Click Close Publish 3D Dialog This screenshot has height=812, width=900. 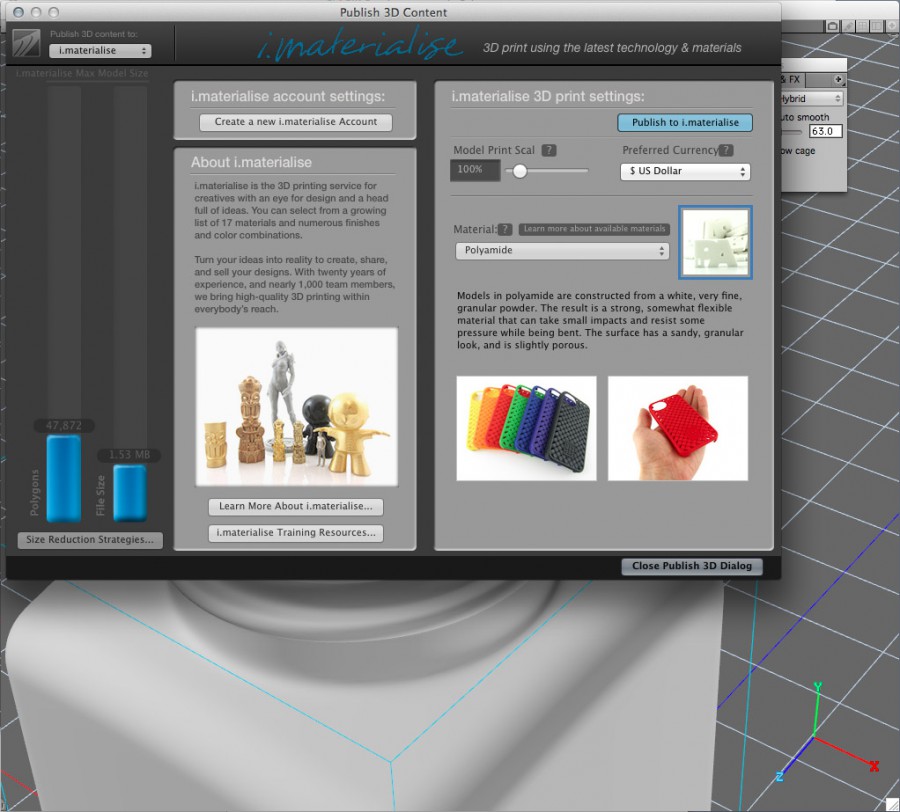pos(692,565)
